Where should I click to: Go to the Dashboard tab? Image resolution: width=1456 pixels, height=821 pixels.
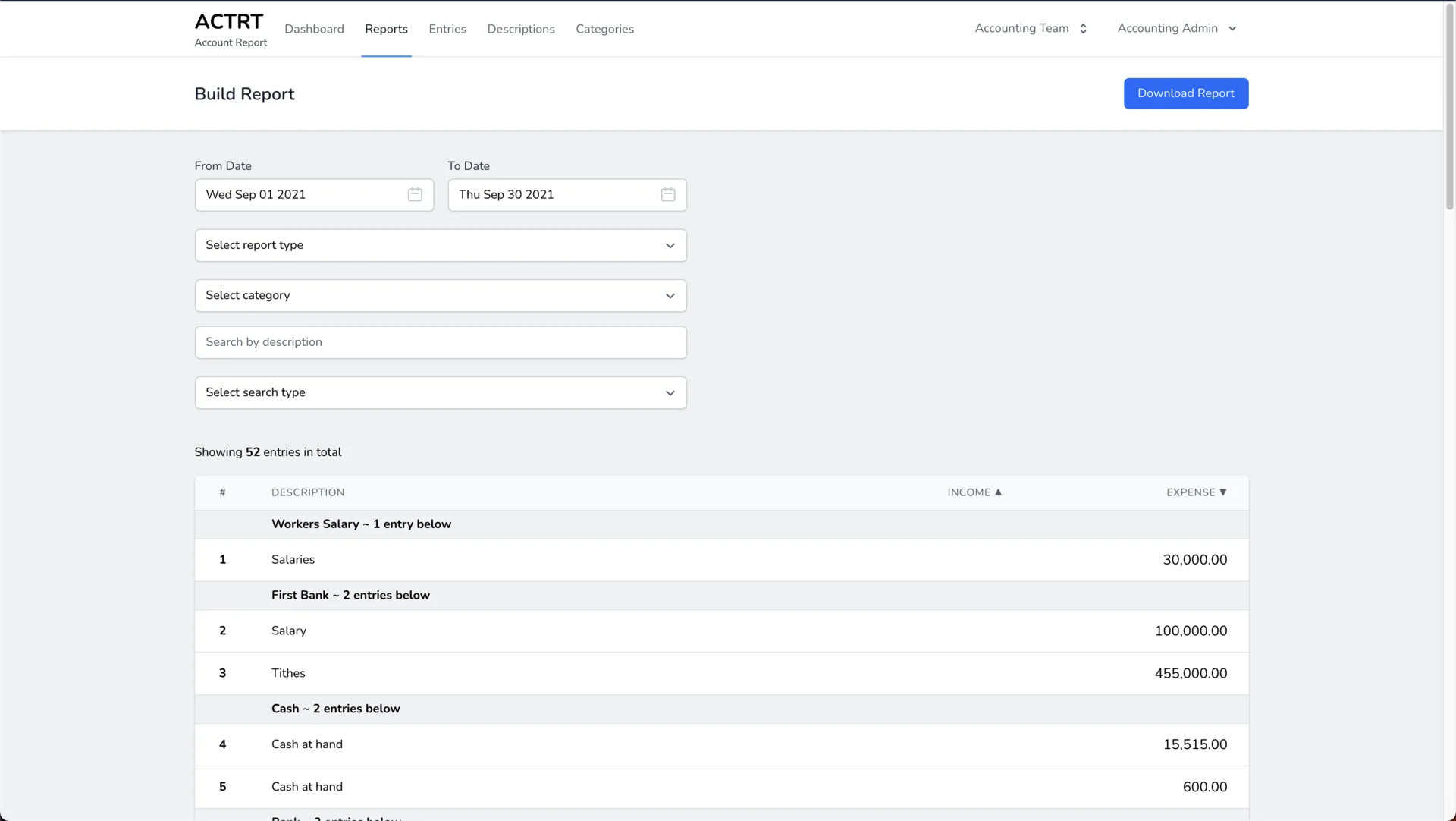(314, 29)
